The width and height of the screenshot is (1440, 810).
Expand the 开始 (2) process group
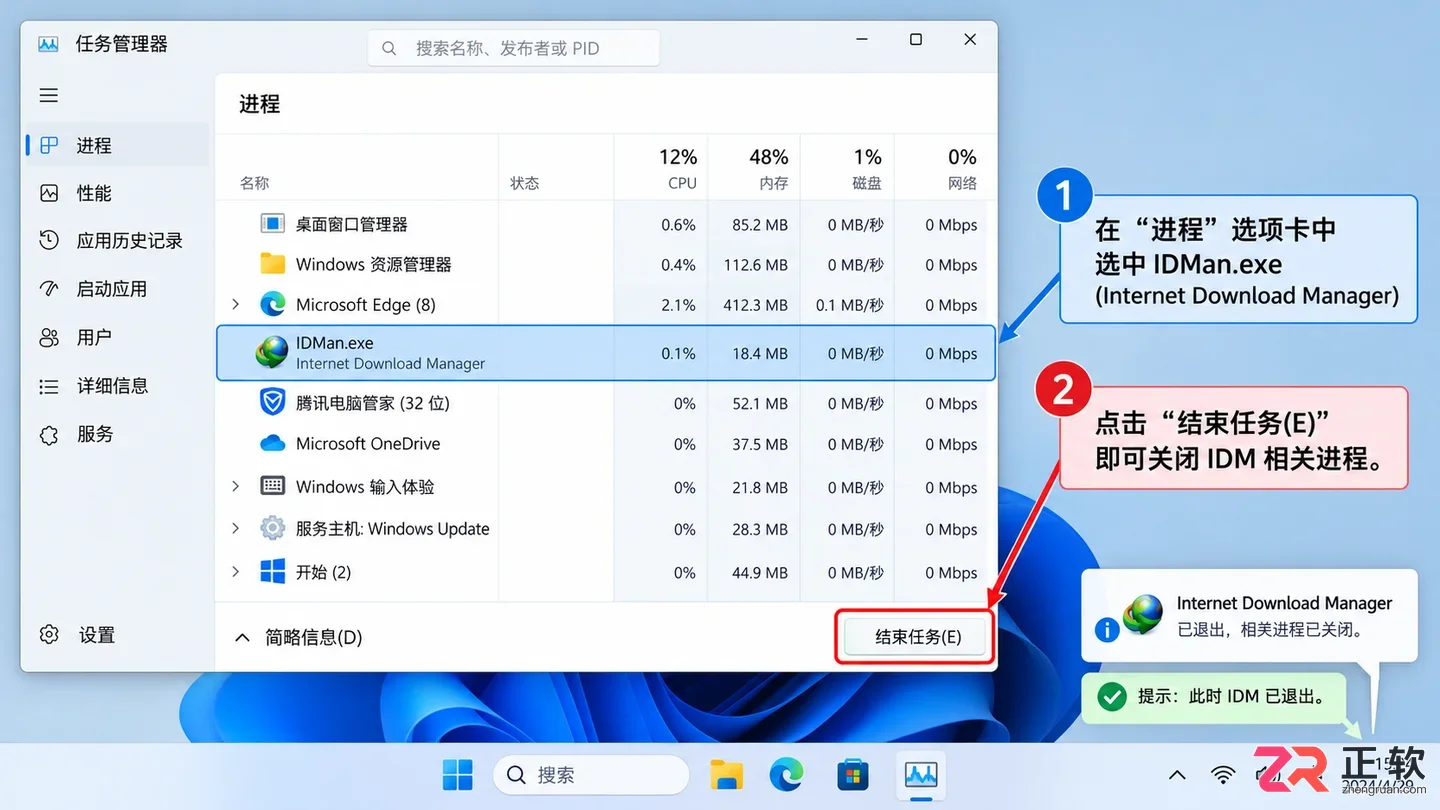[x=236, y=572]
